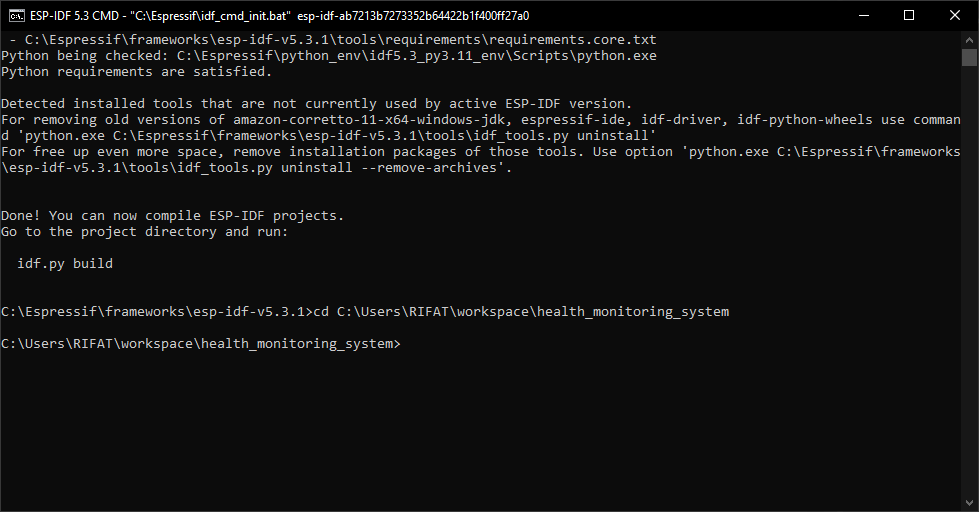Viewport: 979px width, 512px height.
Task: Minimize the ESP-IDF 5.3 CMD window
Action: (864, 16)
